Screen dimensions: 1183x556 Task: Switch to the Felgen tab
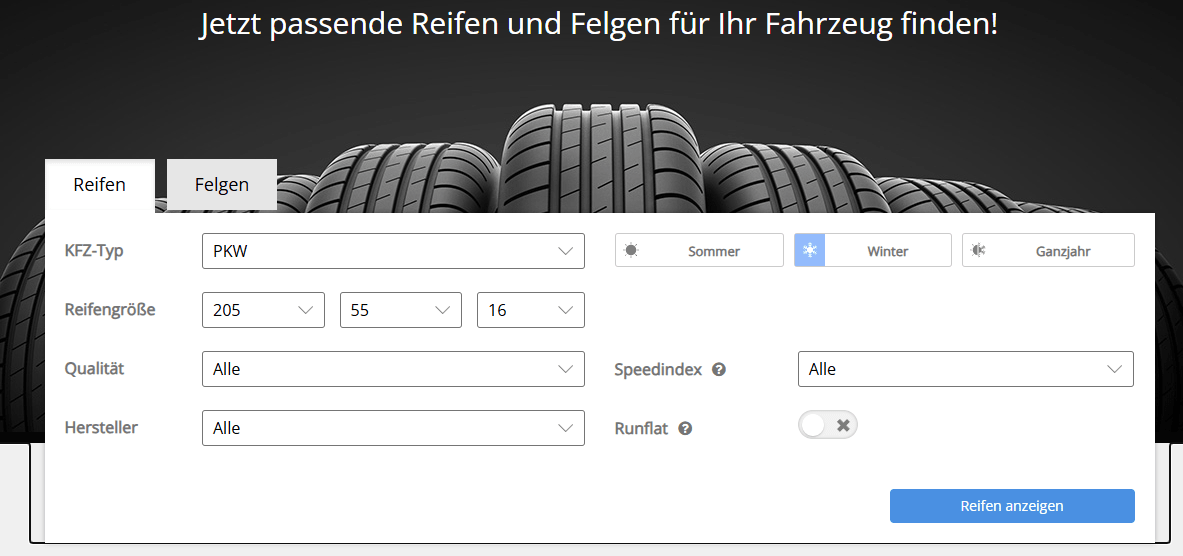[x=222, y=185]
